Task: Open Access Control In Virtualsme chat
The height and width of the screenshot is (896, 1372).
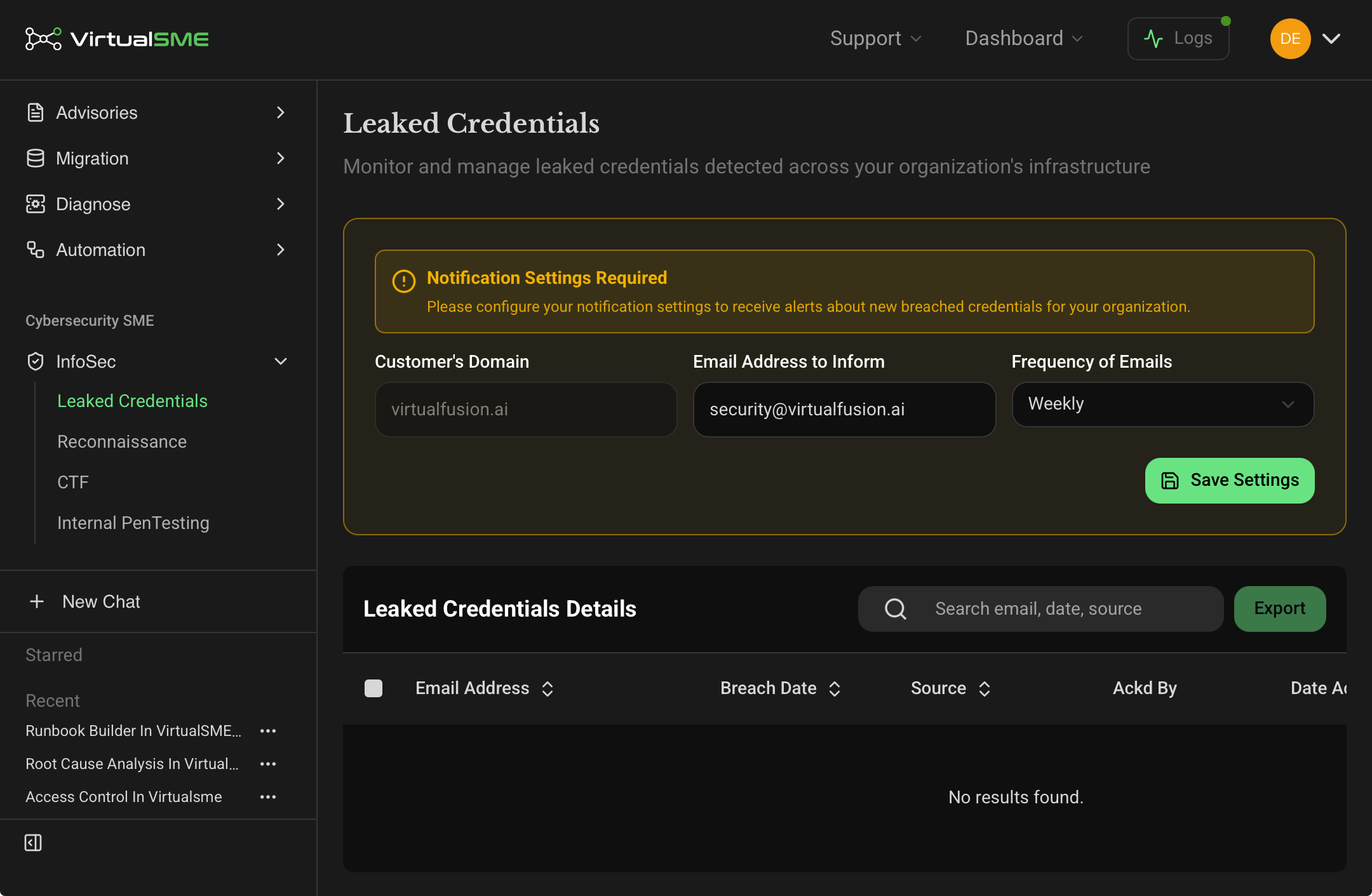Action: [124, 797]
